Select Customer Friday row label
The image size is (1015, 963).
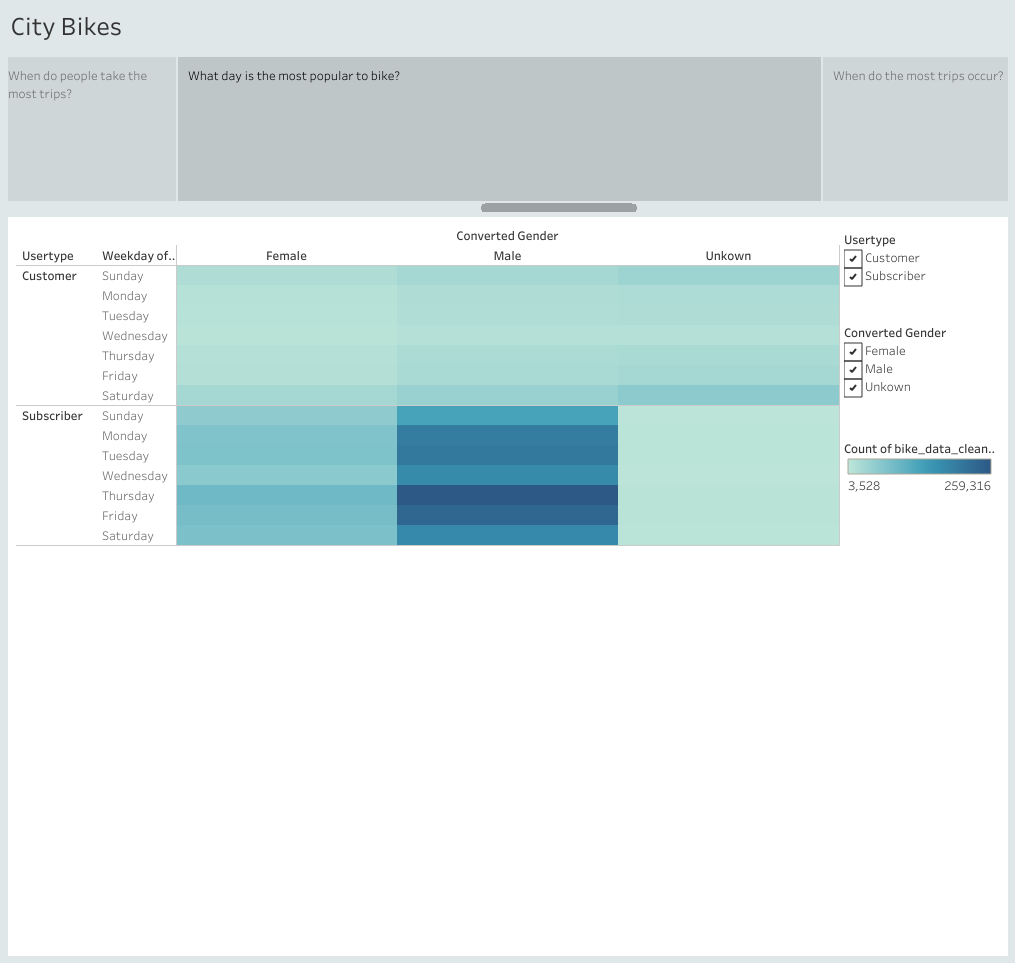[120, 376]
